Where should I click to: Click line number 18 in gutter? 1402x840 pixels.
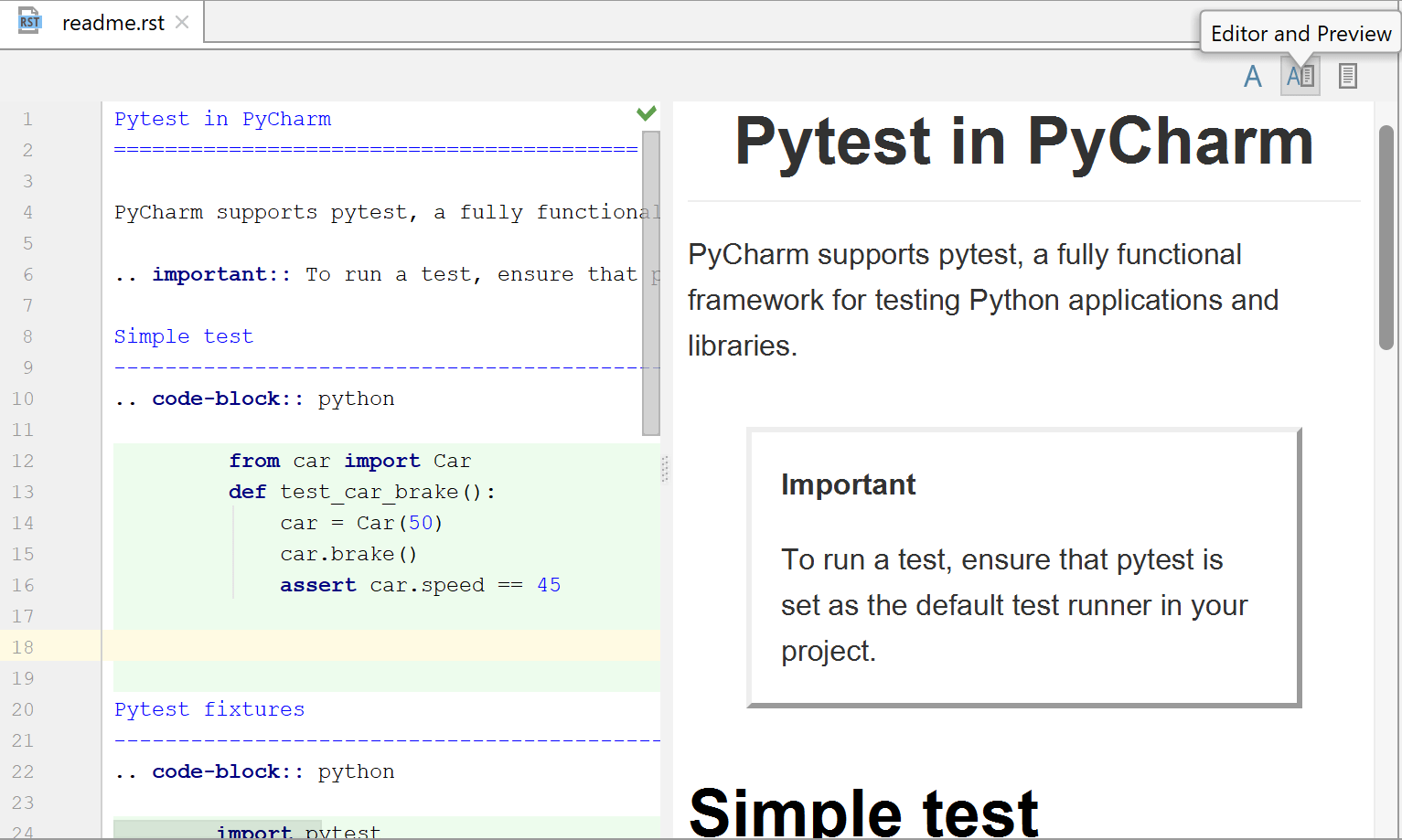pyautogui.click(x=23, y=647)
